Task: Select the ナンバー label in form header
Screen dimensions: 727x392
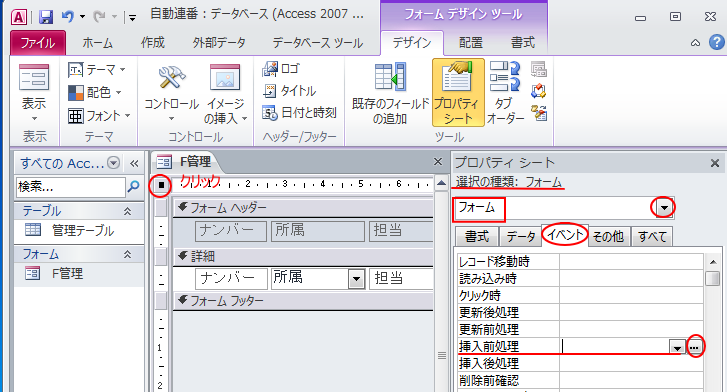Action: pyautogui.click(x=231, y=231)
